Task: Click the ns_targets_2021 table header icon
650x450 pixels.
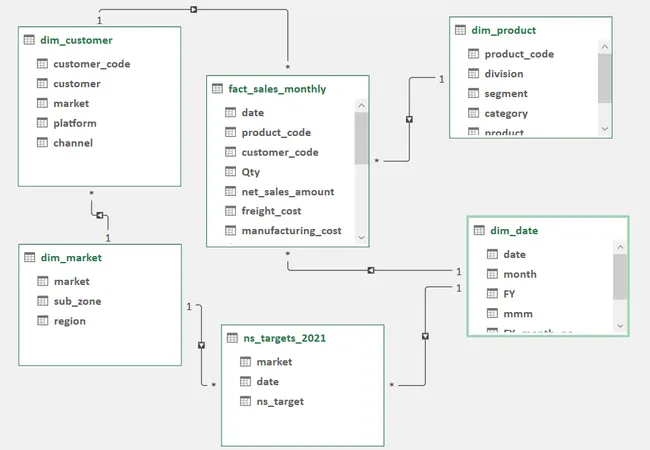Action: tap(232, 338)
